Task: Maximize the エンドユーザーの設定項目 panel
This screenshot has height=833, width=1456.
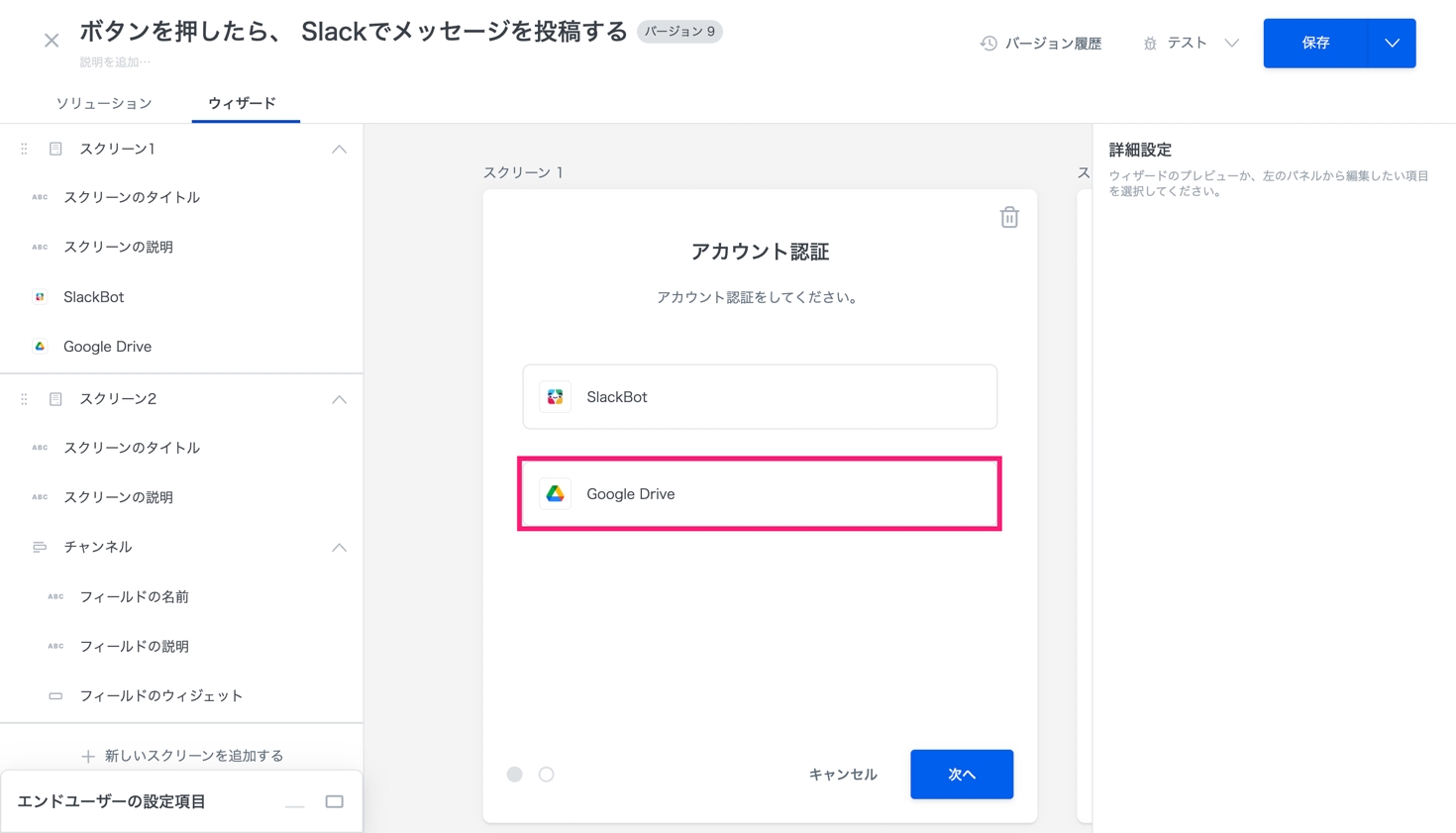Action: tap(334, 801)
